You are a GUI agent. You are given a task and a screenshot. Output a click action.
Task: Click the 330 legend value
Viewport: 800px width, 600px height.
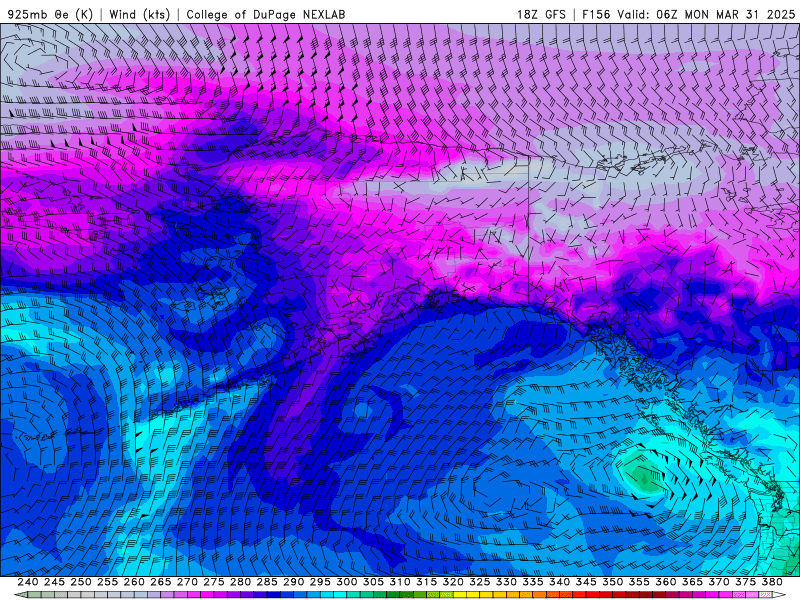click(506, 582)
